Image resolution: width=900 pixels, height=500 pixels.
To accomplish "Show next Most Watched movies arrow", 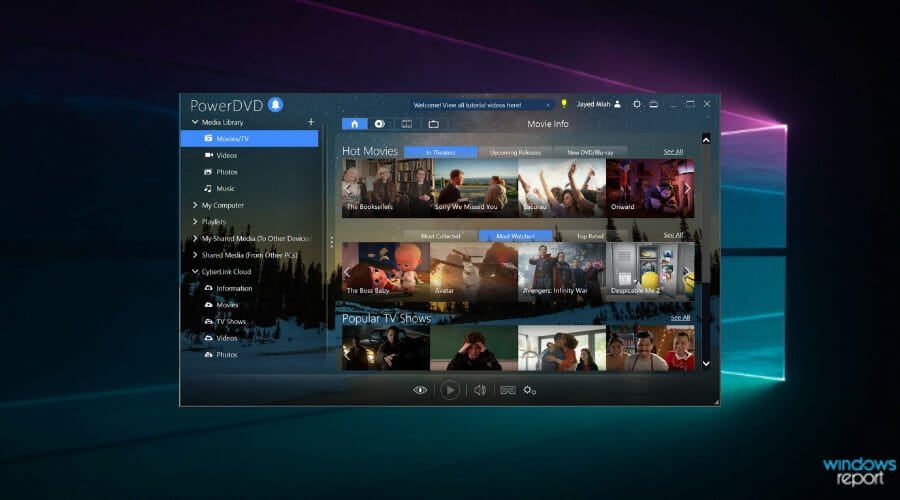I will (x=687, y=272).
